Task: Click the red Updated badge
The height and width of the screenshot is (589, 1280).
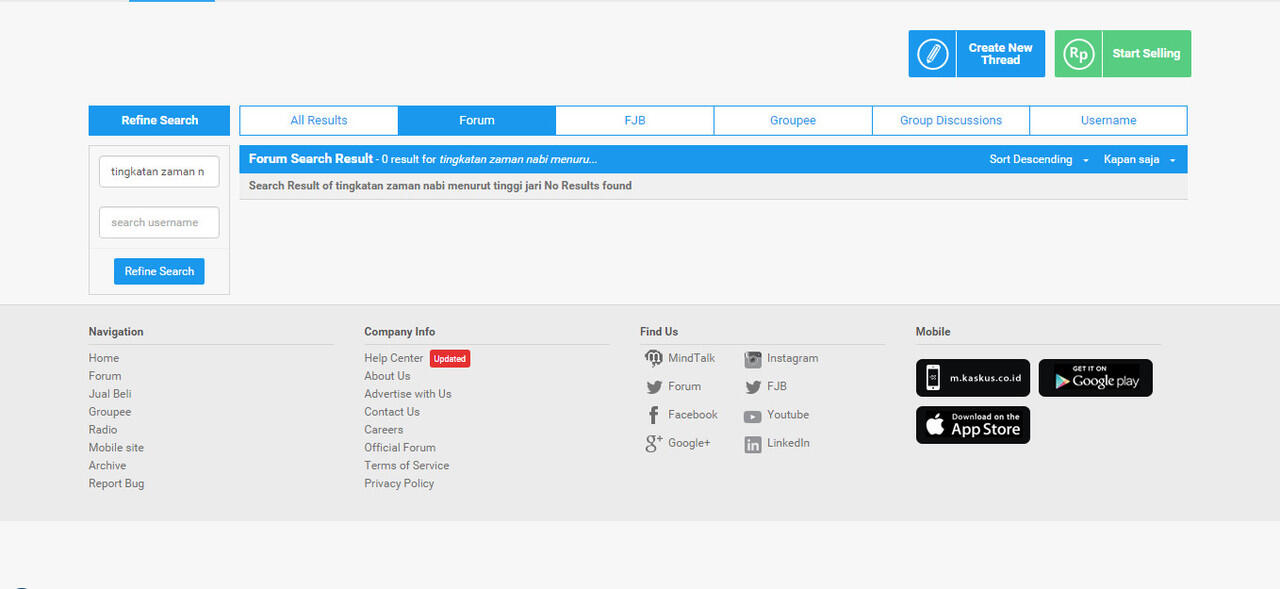Action: pyautogui.click(x=450, y=358)
